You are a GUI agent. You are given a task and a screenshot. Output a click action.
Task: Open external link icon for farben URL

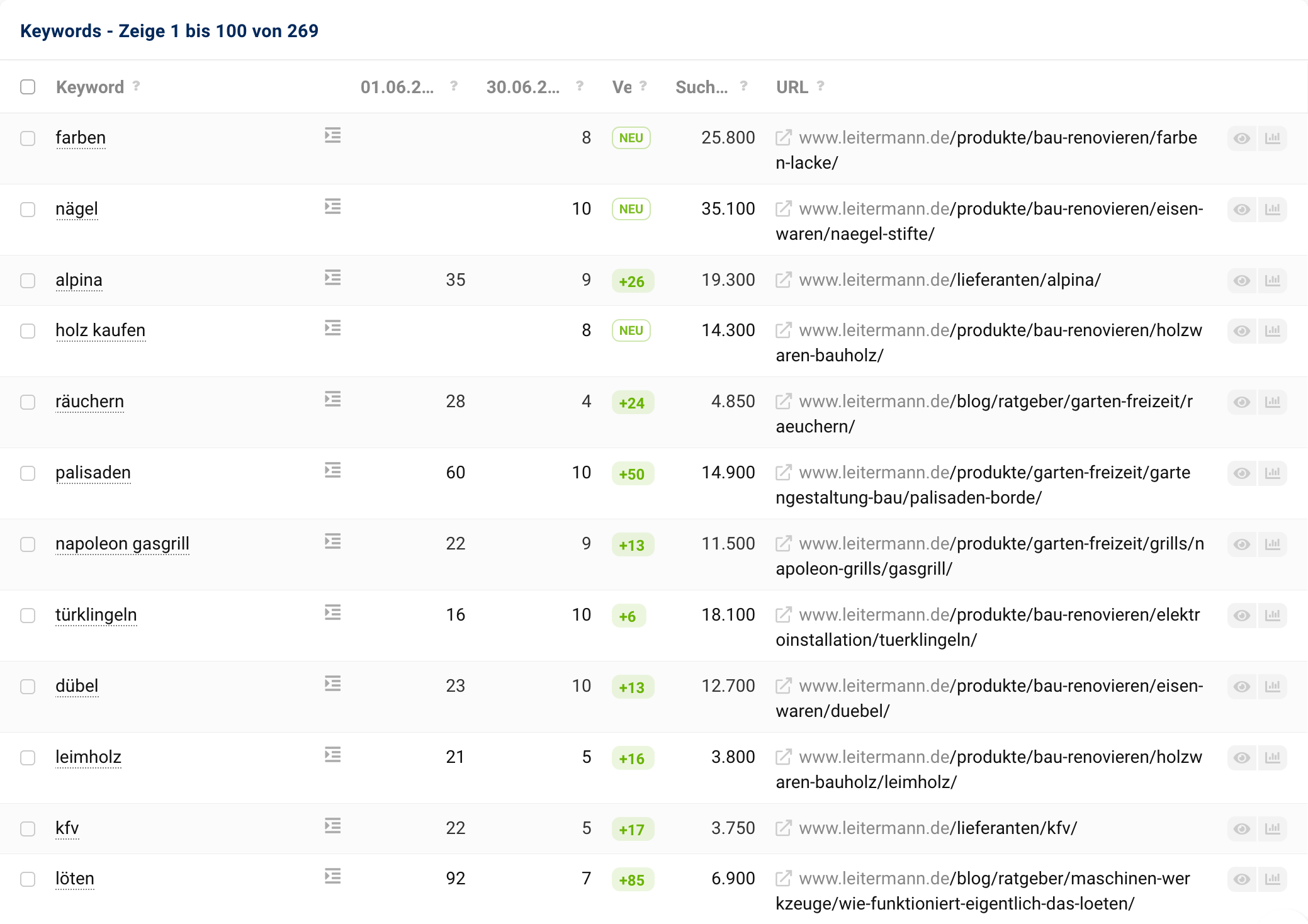coord(783,138)
